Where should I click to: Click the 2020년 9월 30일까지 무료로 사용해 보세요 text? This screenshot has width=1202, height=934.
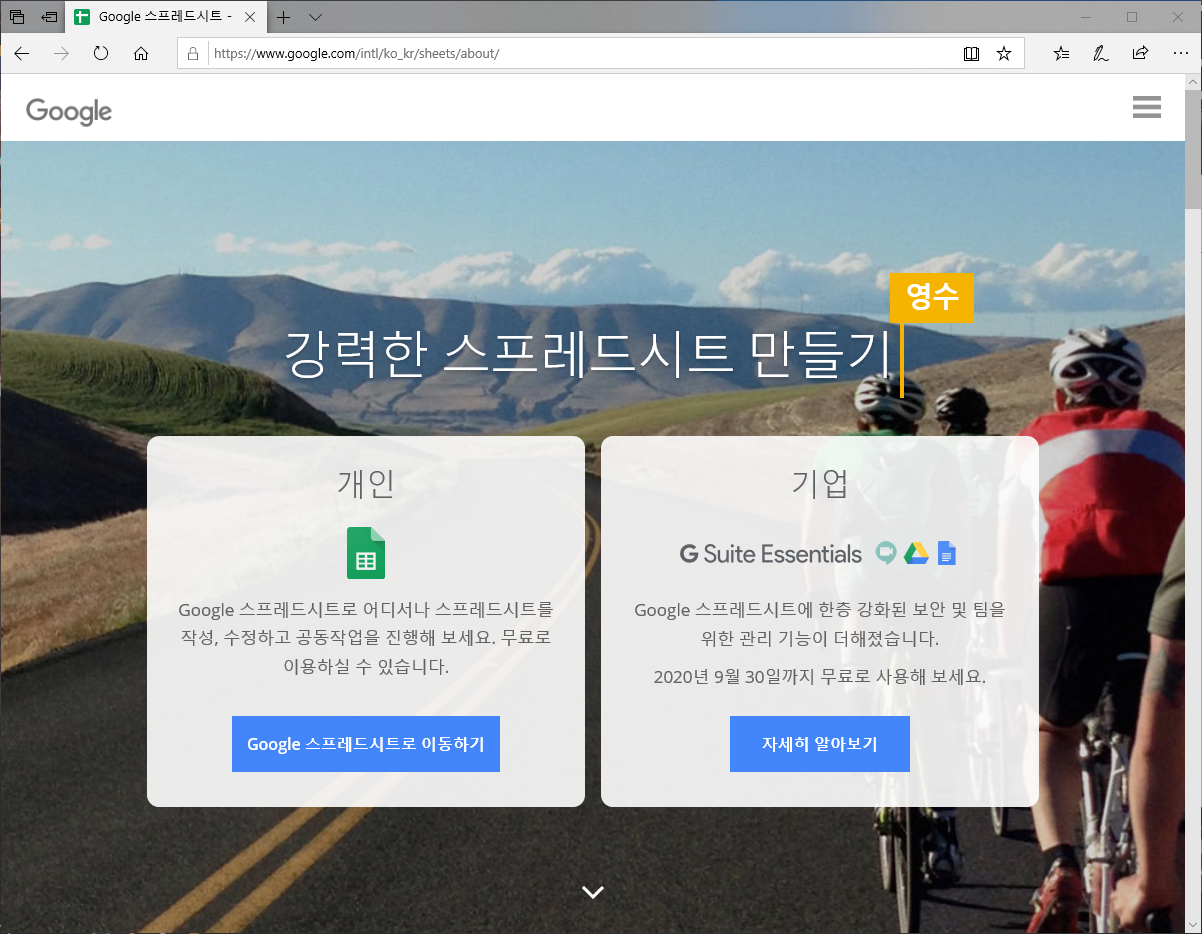tap(820, 676)
